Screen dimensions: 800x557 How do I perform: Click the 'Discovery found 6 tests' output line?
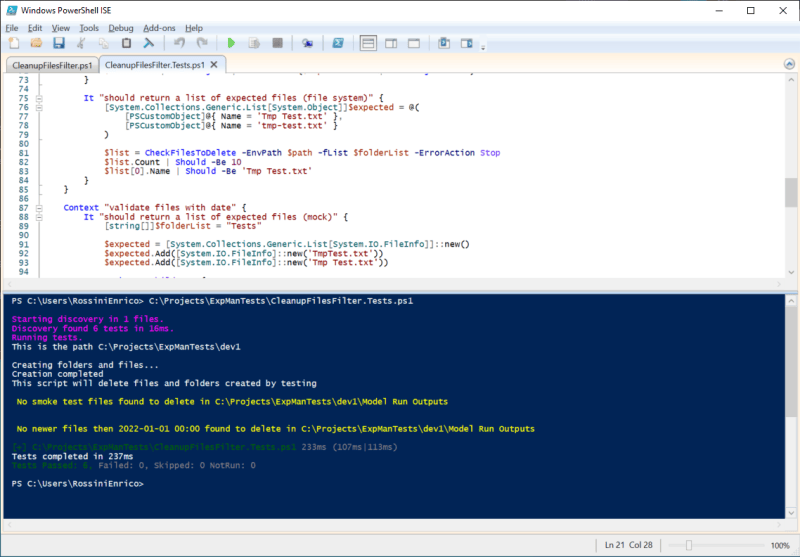93,328
